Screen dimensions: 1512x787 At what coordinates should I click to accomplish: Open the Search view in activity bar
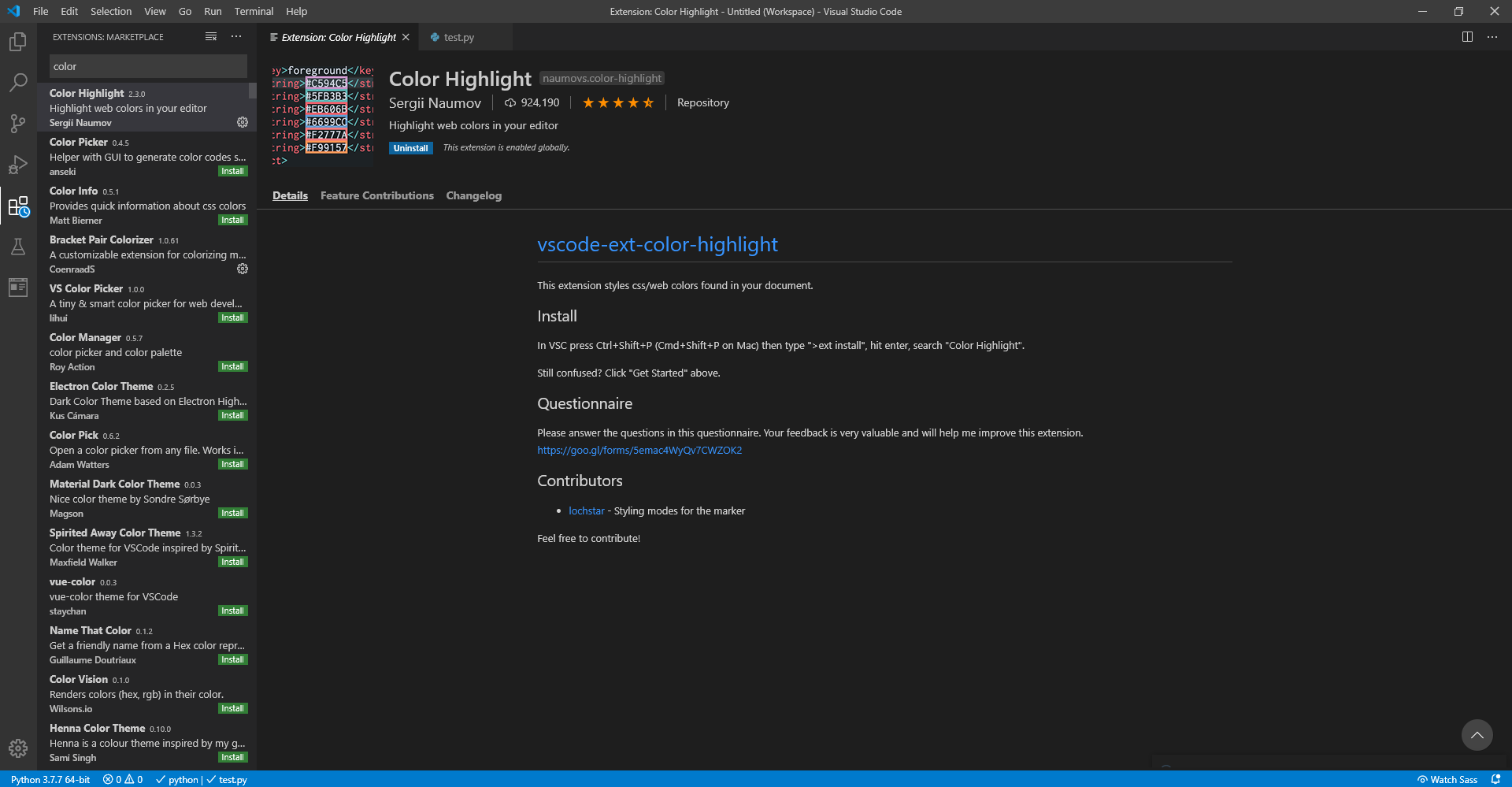18,82
